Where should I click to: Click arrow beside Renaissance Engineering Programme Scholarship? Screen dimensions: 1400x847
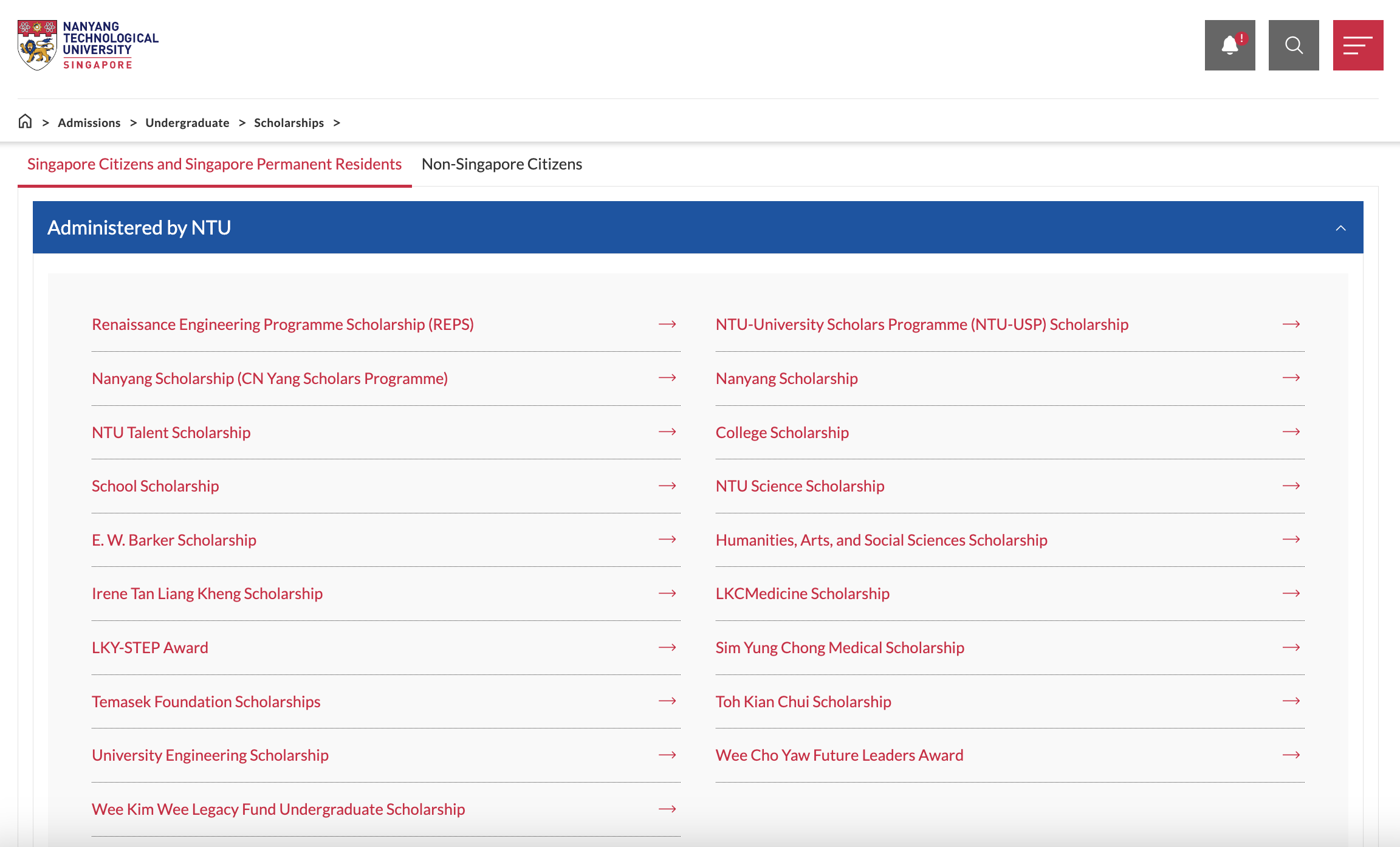(667, 324)
